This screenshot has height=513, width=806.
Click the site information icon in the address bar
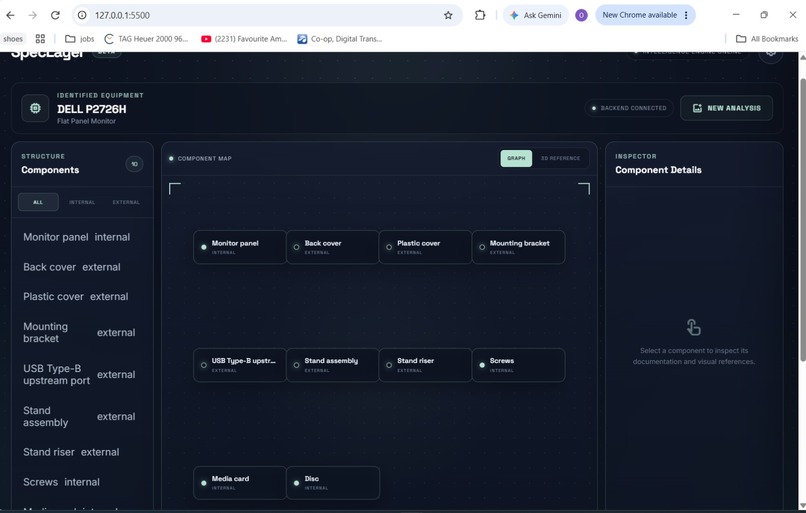[82, 15]
